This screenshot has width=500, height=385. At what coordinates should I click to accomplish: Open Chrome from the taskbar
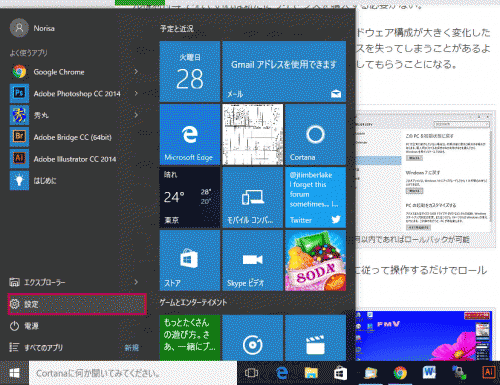coord(400,373)
